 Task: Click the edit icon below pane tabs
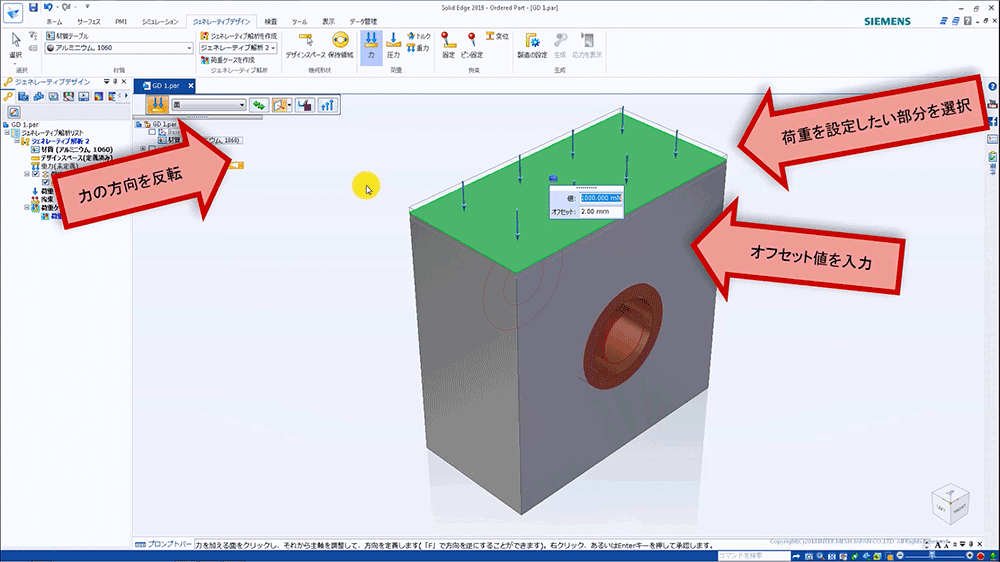[x=13, y=112]
